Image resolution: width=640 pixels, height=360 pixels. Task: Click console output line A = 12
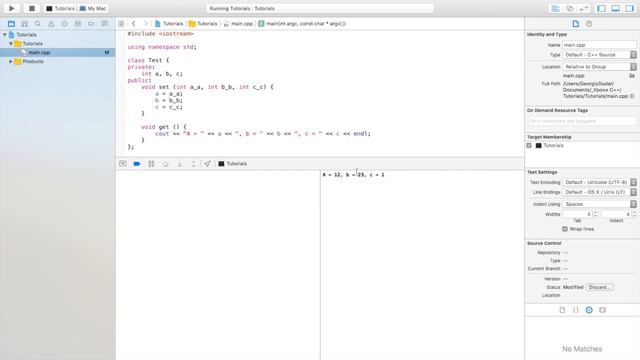[353, 175]
